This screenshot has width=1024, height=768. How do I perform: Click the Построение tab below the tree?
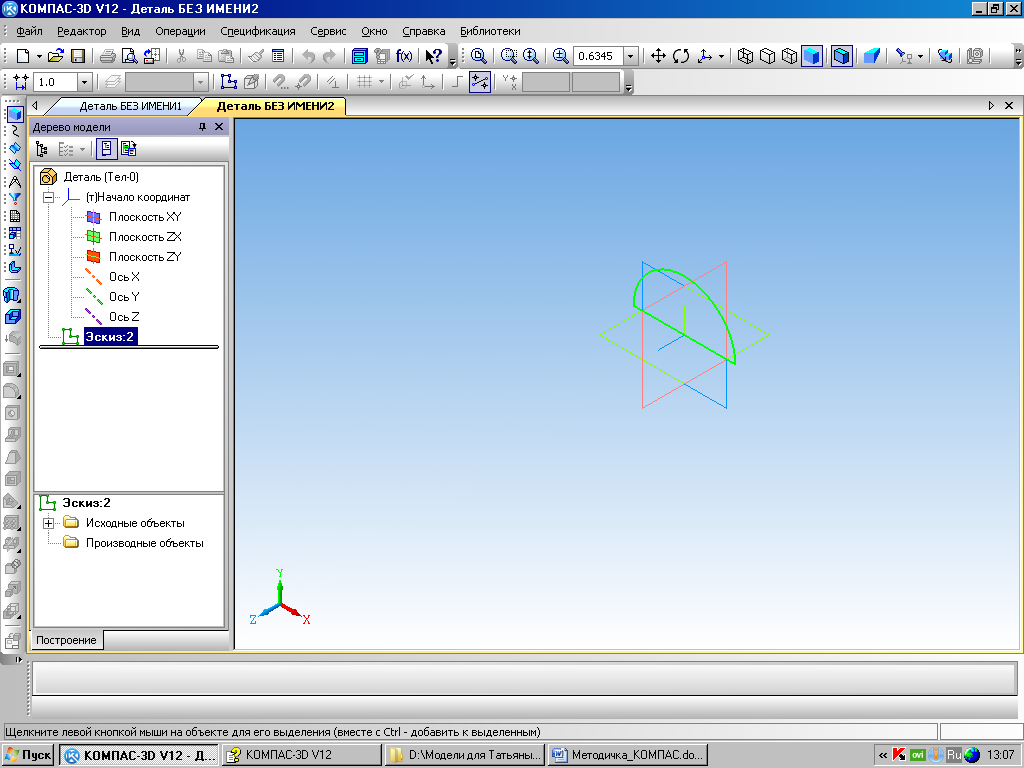coord(68,640)
